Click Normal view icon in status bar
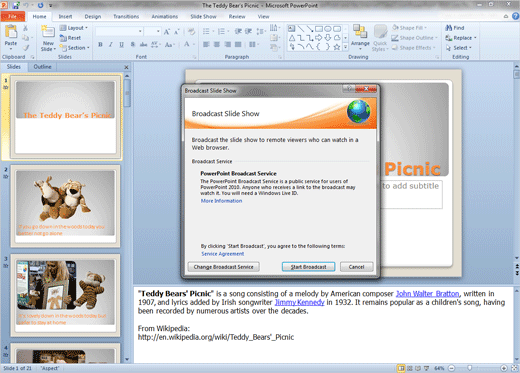Screen dimensions: 520x373 401,368
